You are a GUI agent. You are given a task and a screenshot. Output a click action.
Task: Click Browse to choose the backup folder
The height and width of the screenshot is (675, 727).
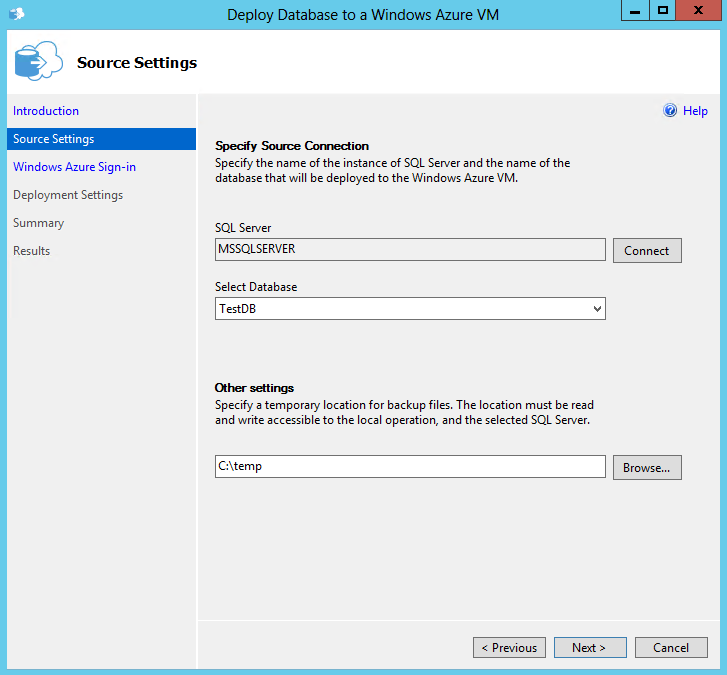click(647, 467)
